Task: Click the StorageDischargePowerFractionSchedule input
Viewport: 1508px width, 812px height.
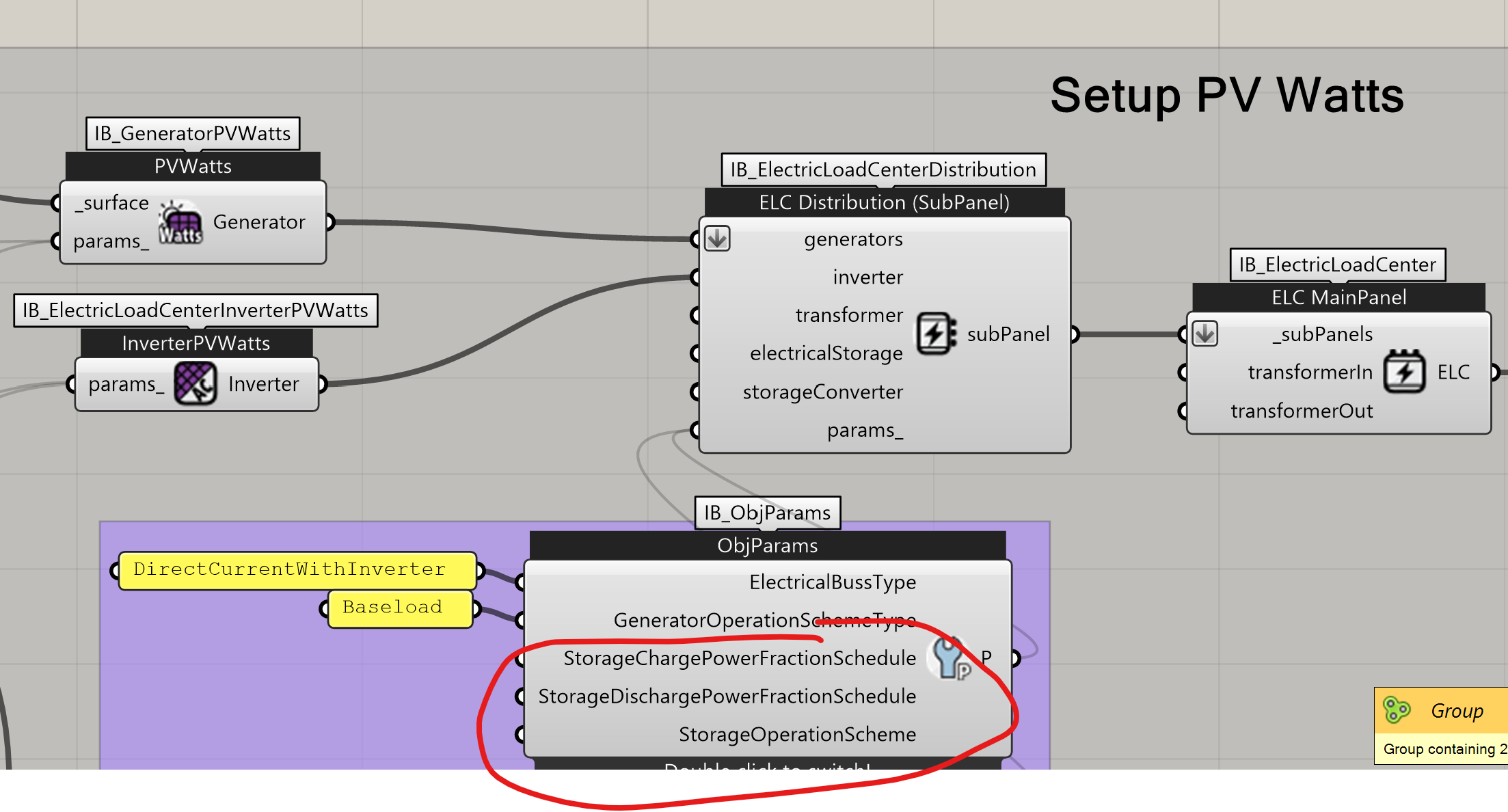Action: click(x=727, y=696)
